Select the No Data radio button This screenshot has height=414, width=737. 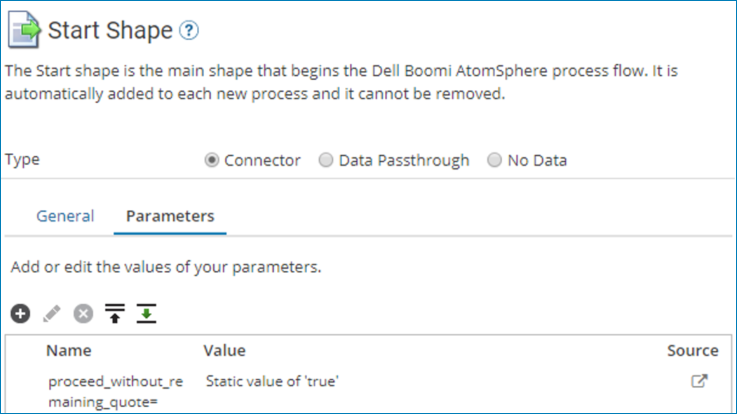coord(494,160)
